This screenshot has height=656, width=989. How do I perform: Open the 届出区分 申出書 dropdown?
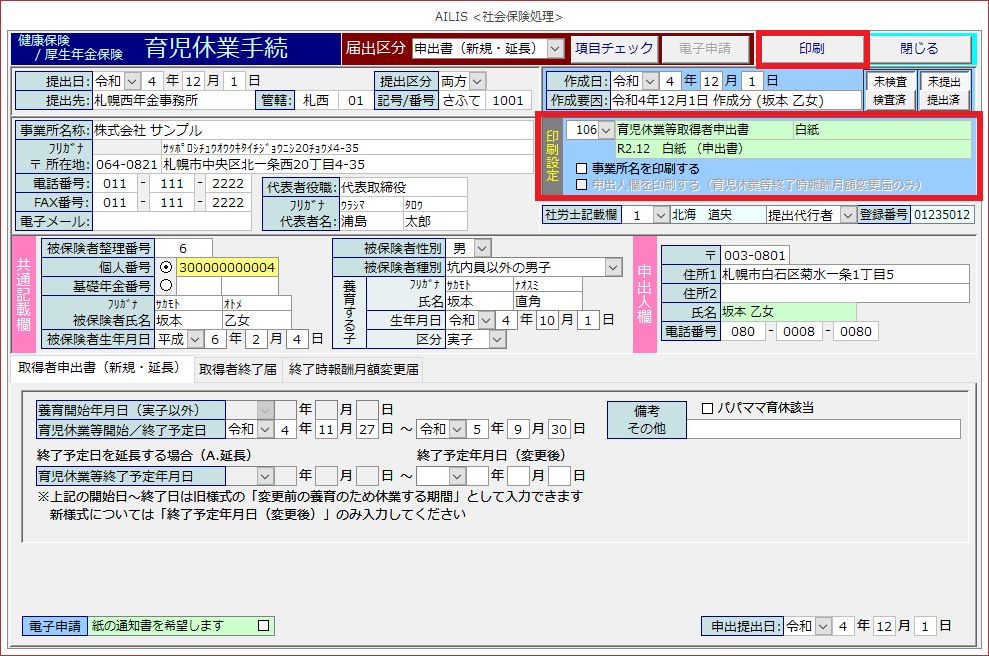pyautogui.click(x=555, y=48)
